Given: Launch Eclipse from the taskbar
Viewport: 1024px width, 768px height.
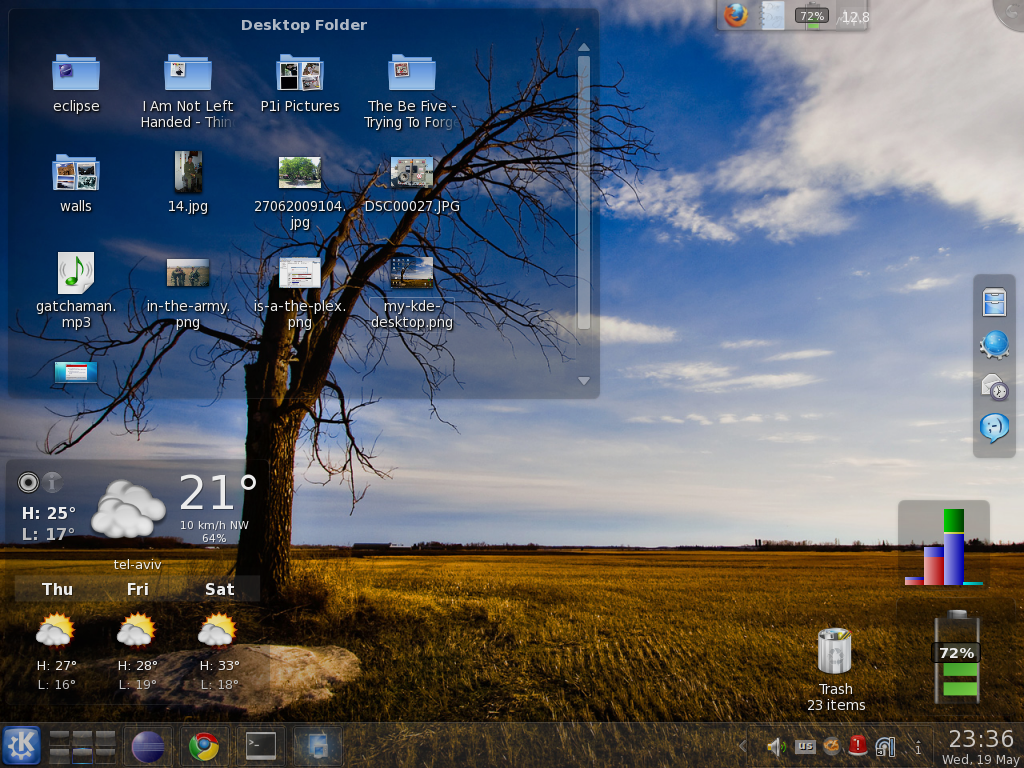Looking at the screenshot, I should point(149,746).
